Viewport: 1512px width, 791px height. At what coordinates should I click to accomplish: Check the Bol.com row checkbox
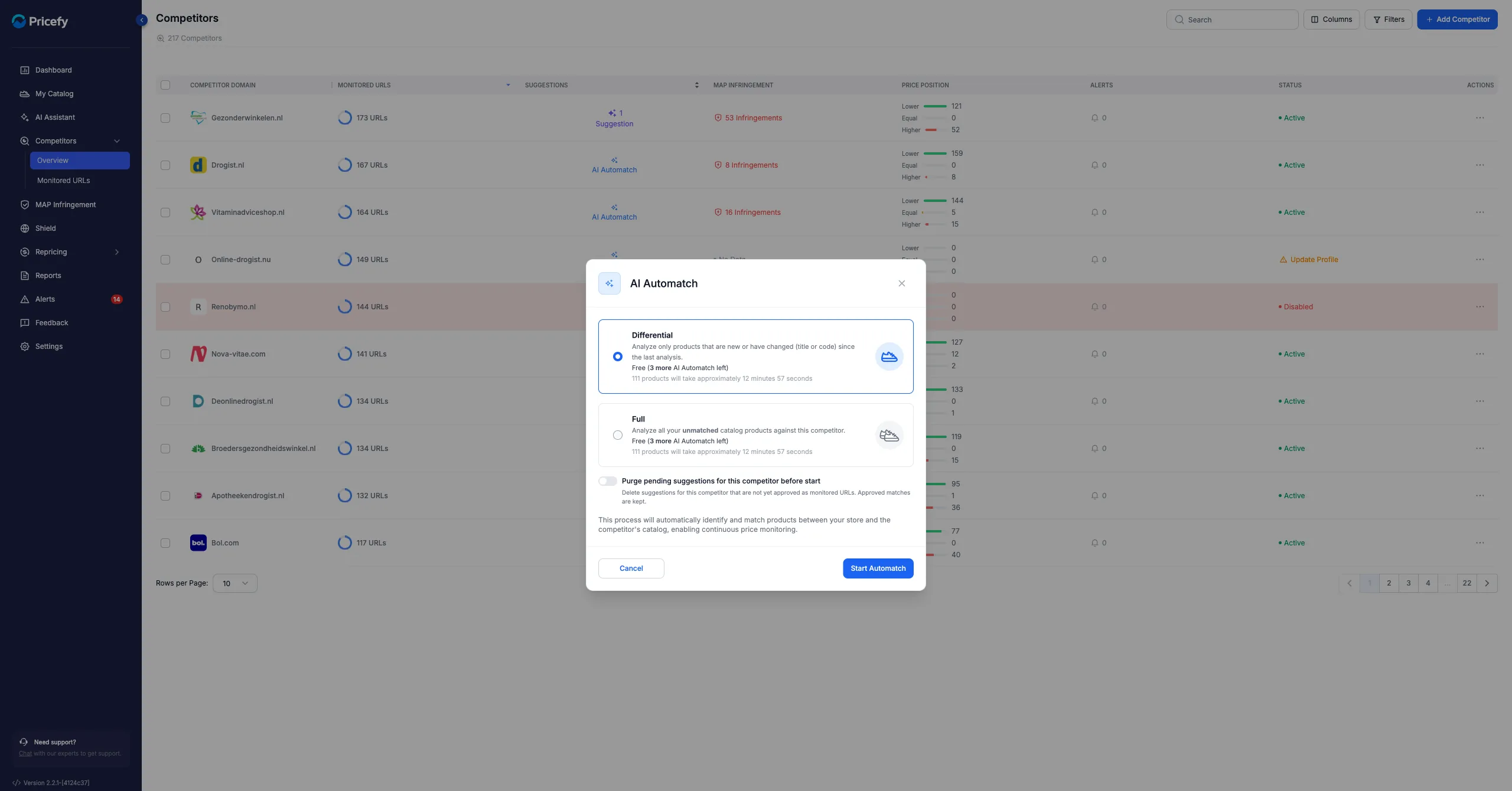pyautogui.click(x=165, y=543)
